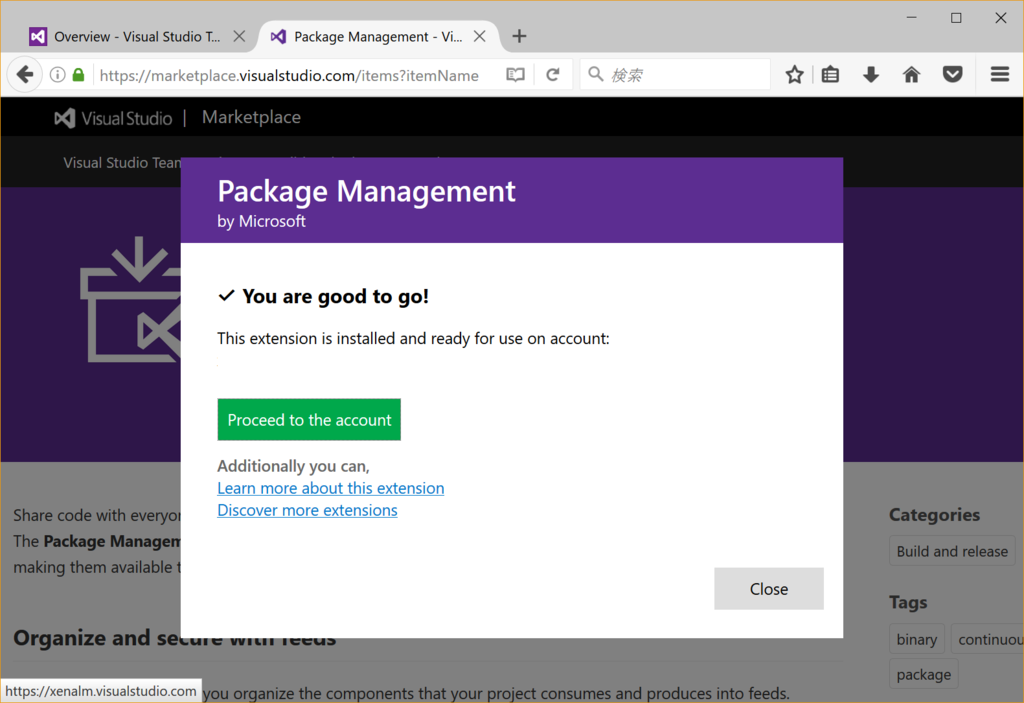Screen dimensions: 1024x703
Task: Click the Package Management extension icon
Action: (131, 300)
